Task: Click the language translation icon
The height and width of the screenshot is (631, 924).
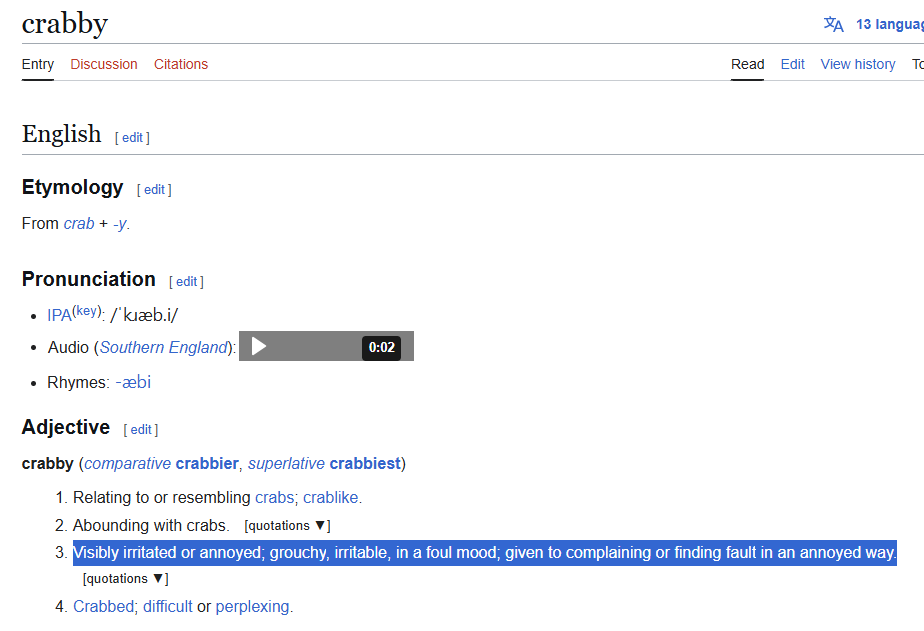Action: pos(833,24)
